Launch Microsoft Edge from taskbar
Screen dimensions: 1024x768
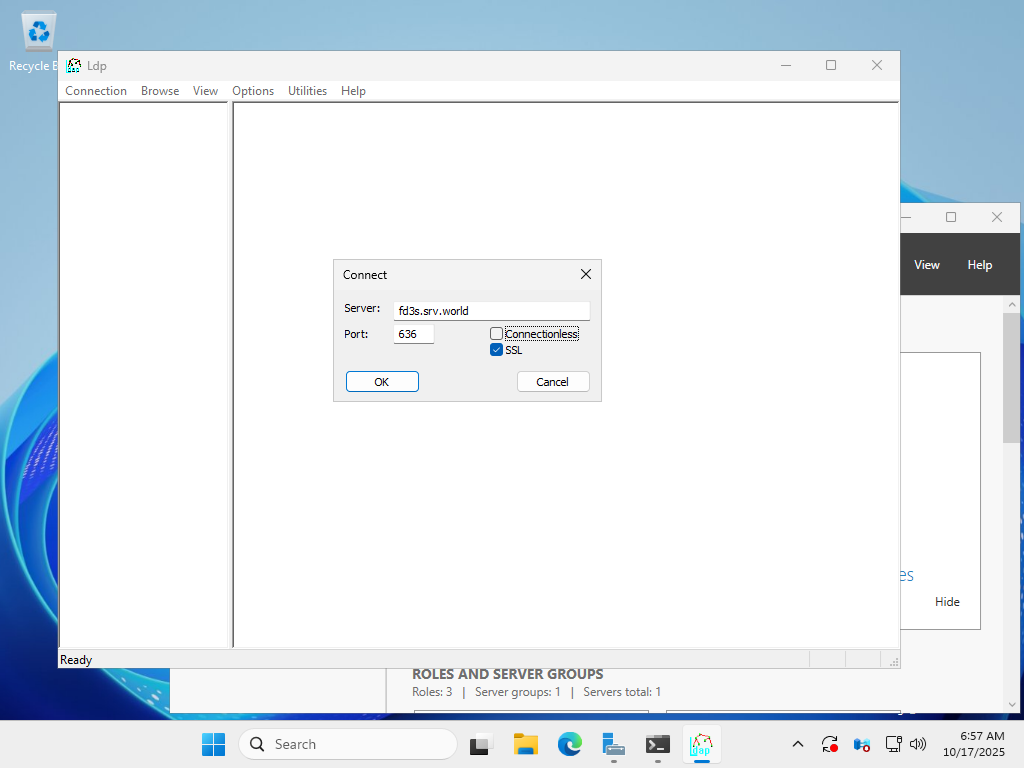coord(570,744)
